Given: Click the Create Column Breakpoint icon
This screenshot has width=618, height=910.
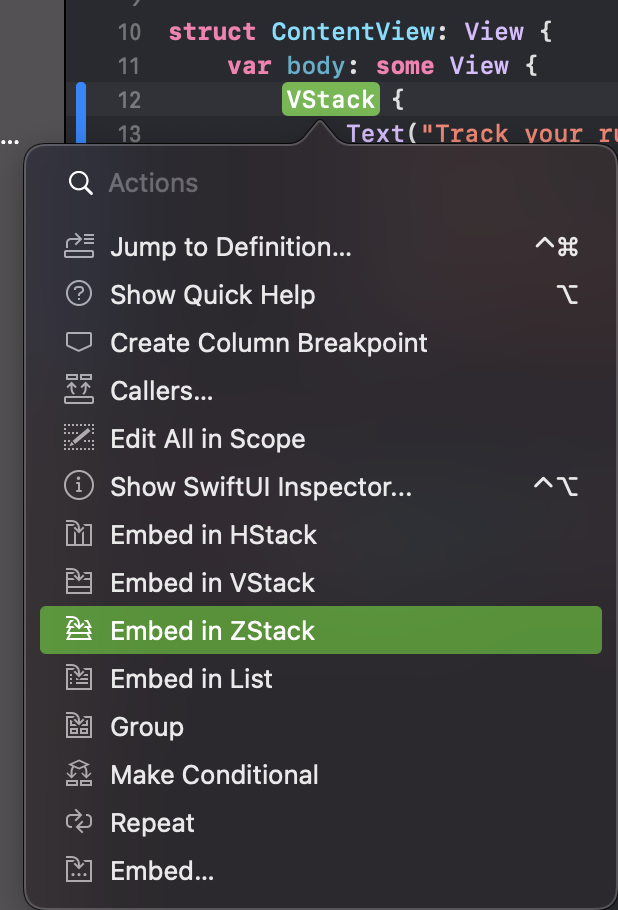Looking at the screenshot, I should [x=79, y=343].
